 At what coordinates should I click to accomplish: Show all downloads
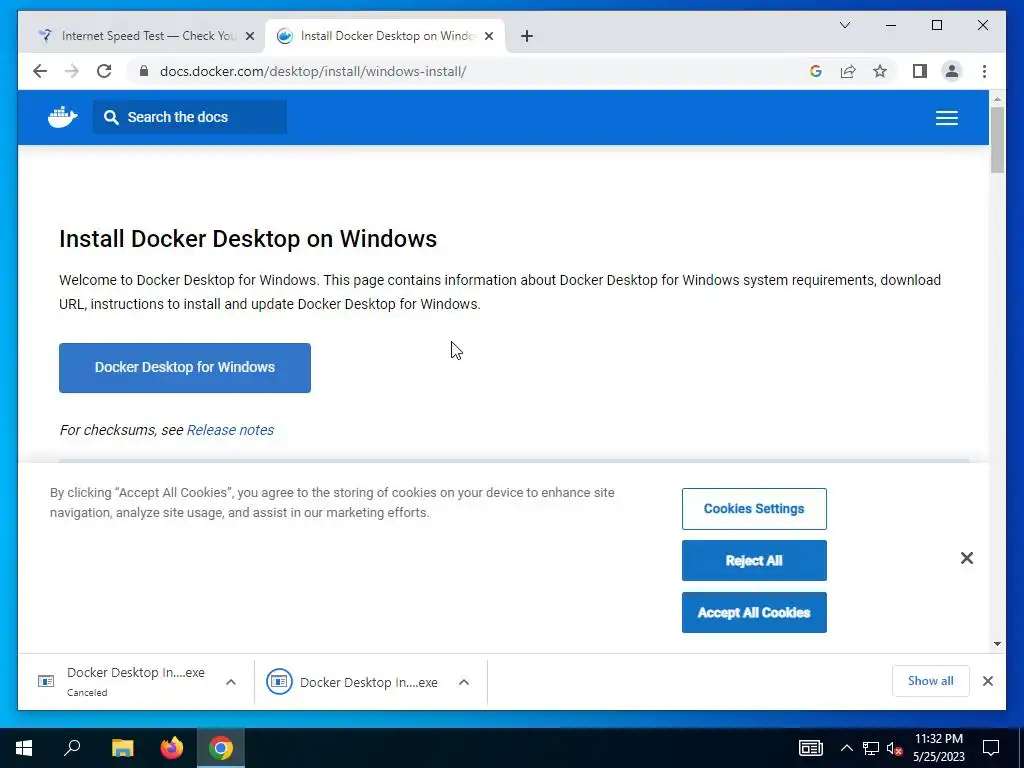click(931, 681)
